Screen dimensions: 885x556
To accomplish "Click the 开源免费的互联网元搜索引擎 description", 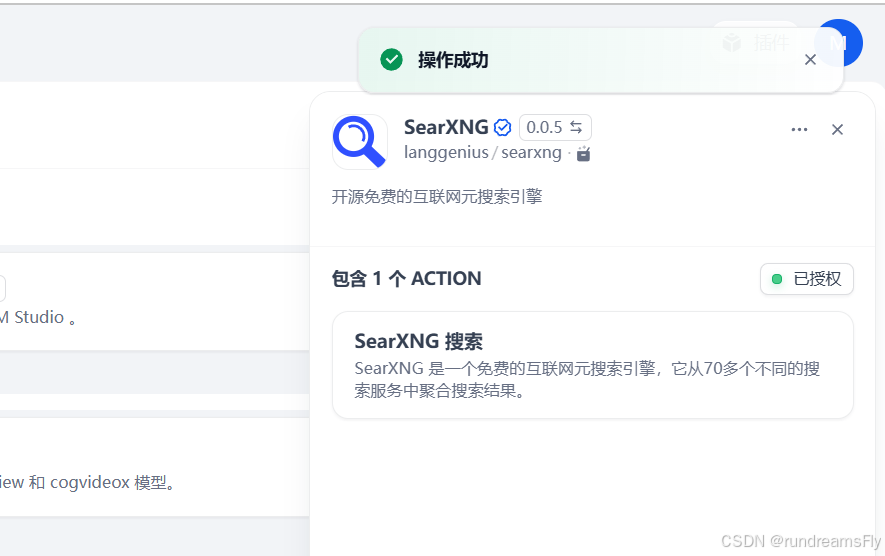I will [x=437, y=197].
